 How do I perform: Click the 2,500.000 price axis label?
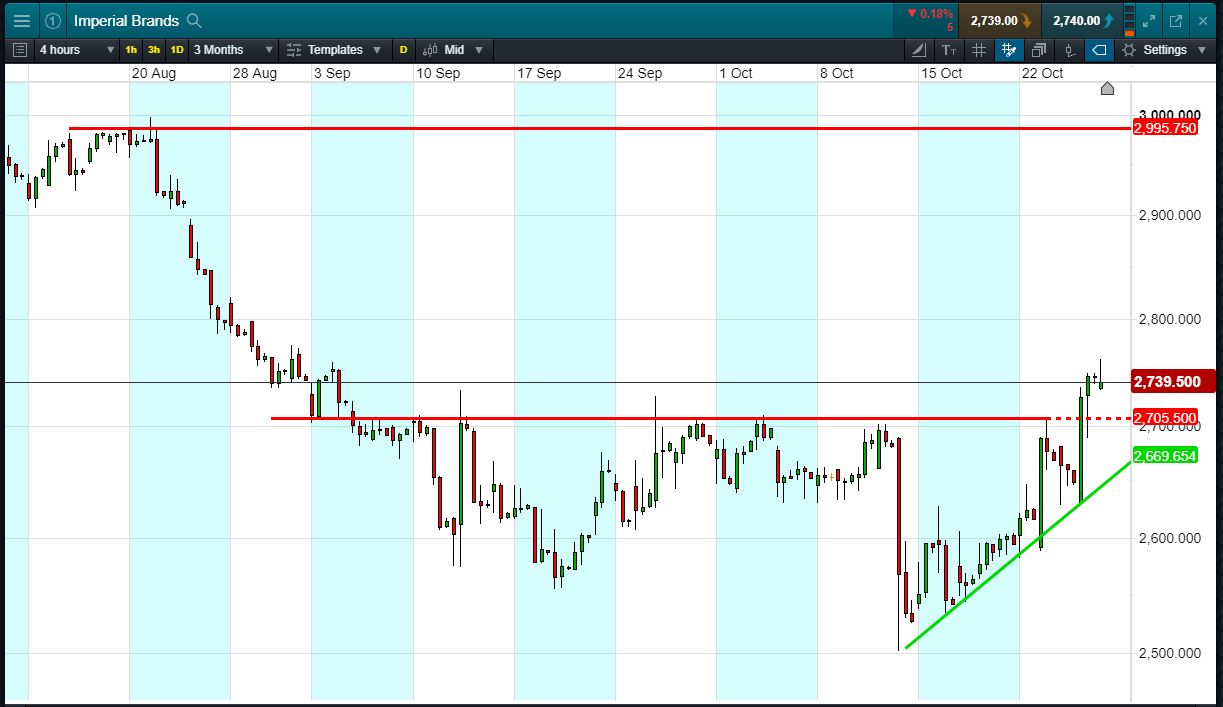[1170, 654]
